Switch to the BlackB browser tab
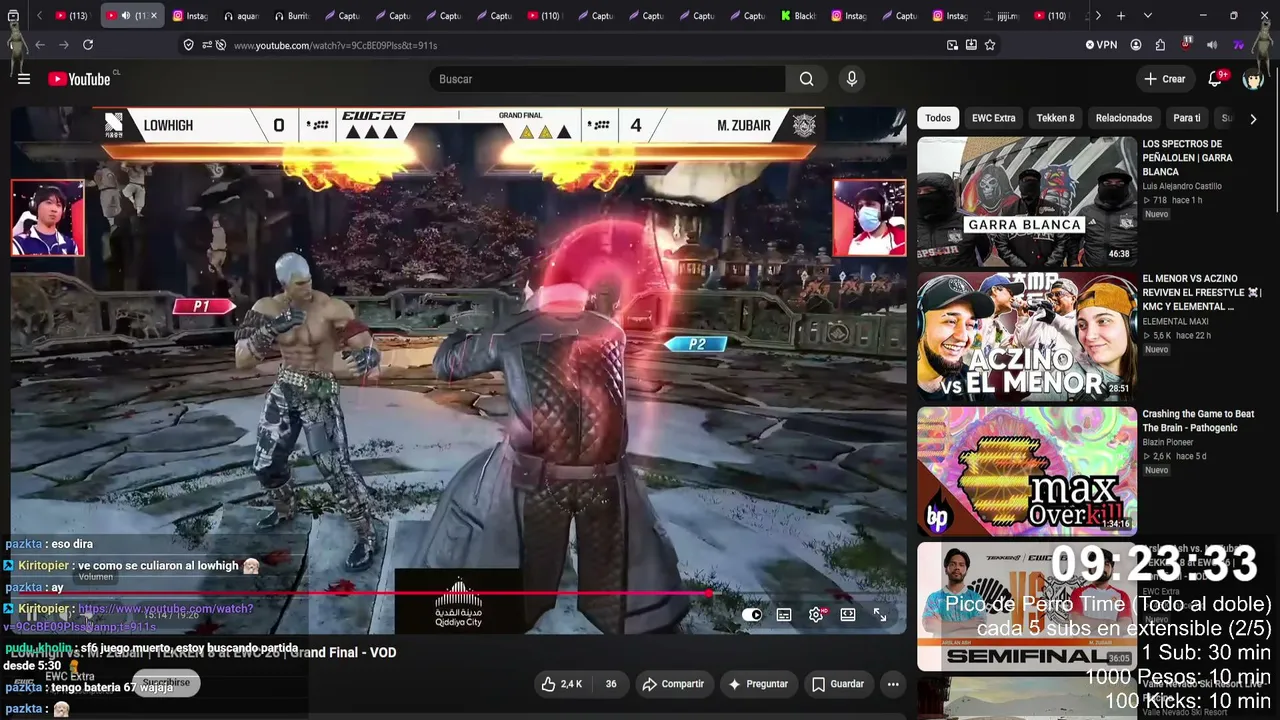The image size is (1280, 720). 798,16
